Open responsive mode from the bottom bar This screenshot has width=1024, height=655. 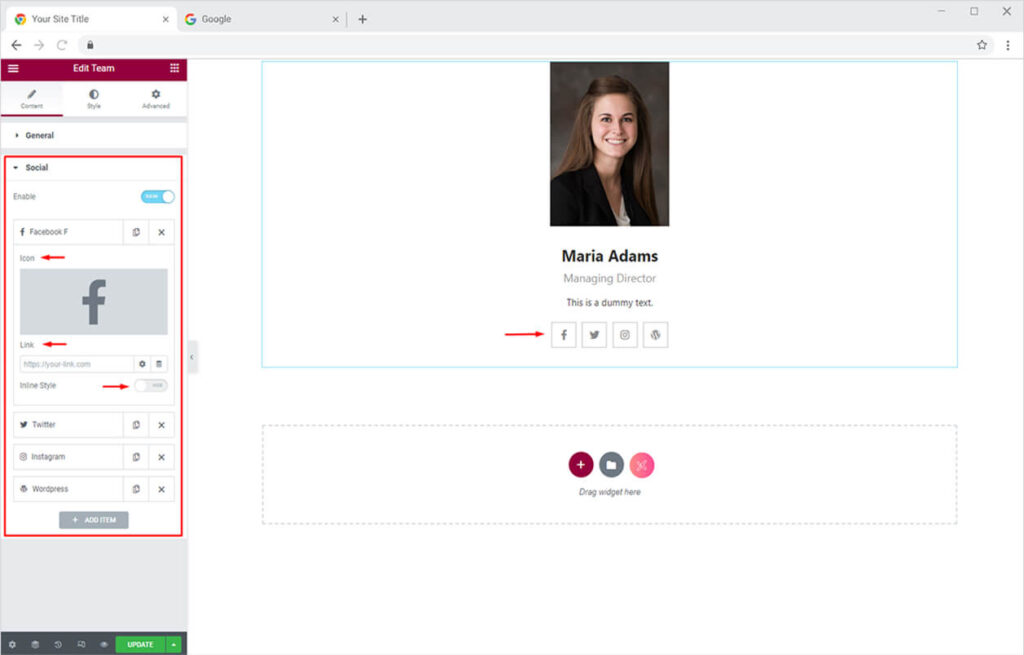coord(81,645)
